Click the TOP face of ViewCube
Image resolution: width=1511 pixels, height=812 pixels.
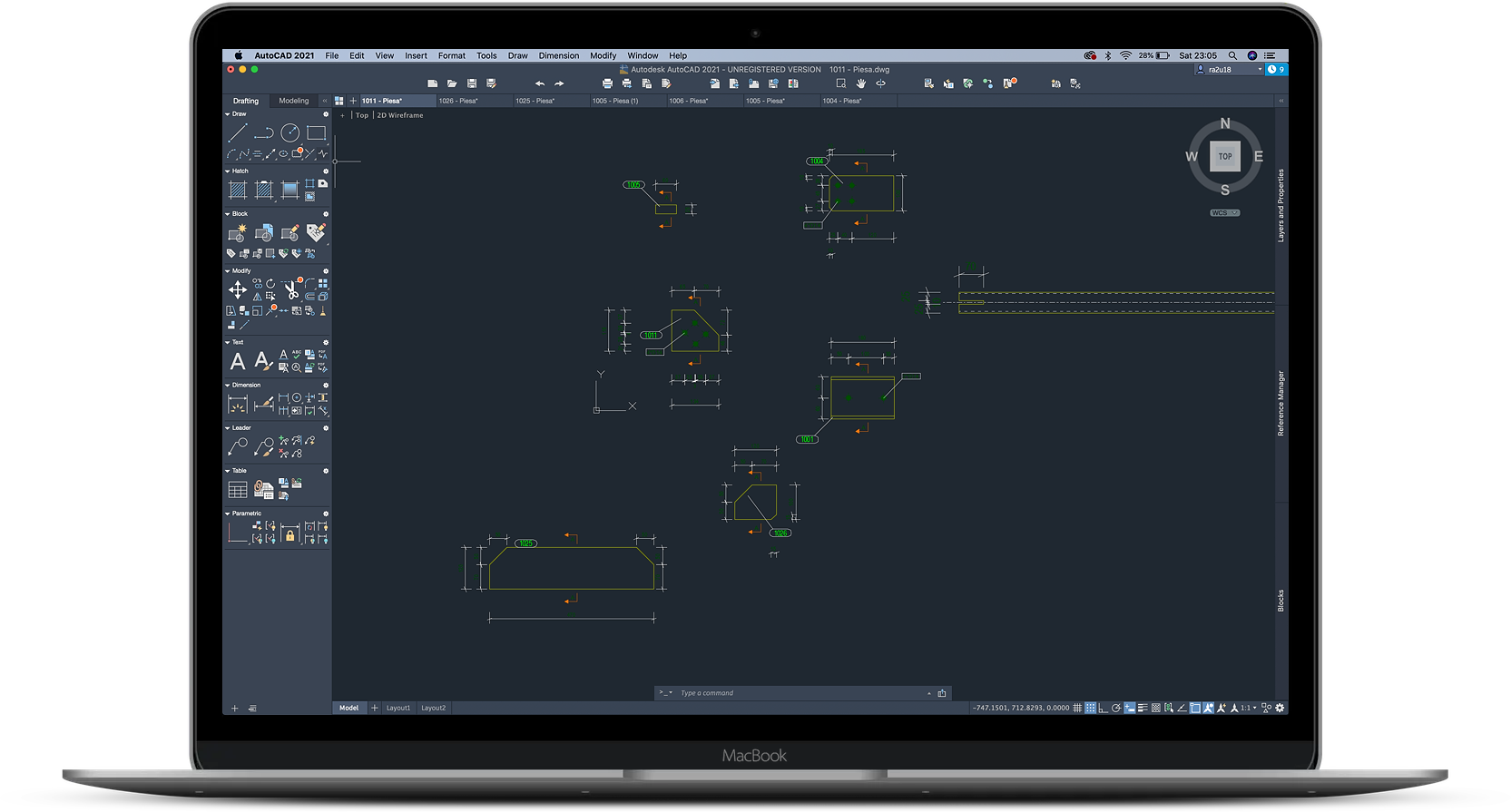tap(1225, 156)
